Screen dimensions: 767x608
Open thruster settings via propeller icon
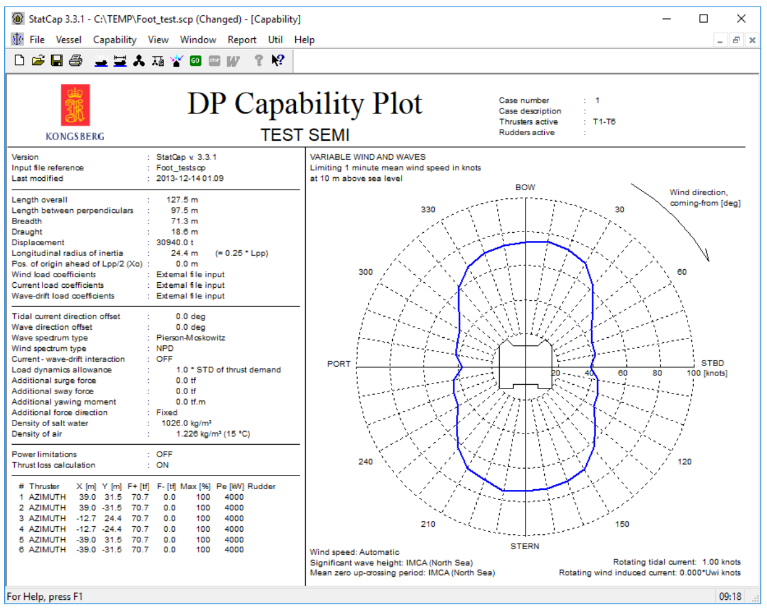tap(139, 61)
